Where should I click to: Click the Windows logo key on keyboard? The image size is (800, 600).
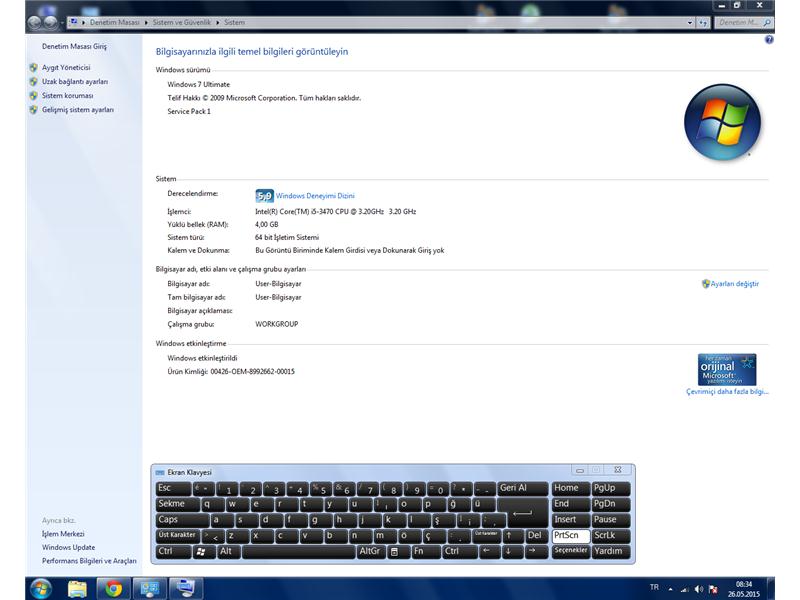[204, 552]
